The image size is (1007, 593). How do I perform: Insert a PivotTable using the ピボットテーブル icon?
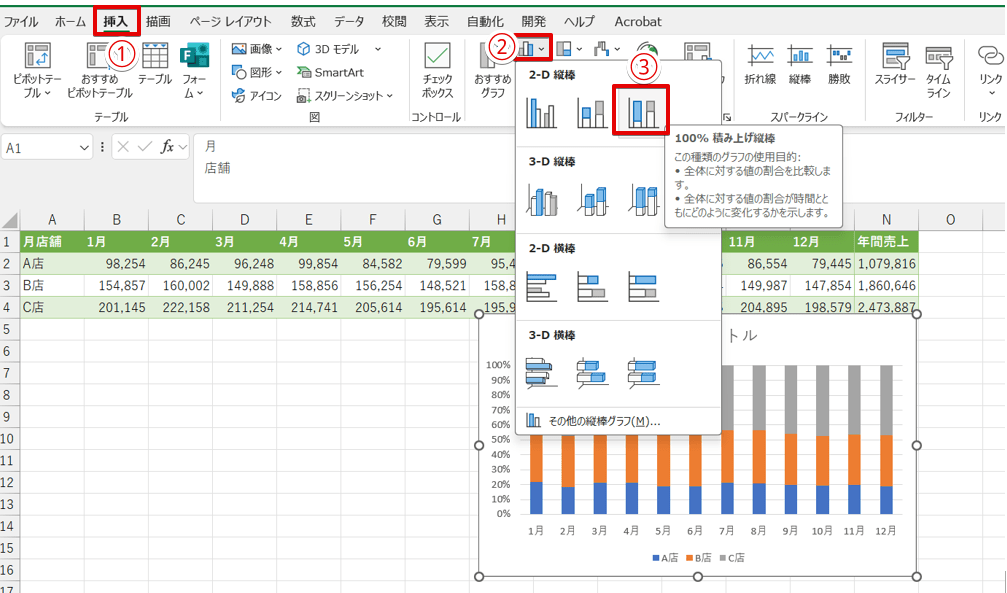tap(37, 71)
